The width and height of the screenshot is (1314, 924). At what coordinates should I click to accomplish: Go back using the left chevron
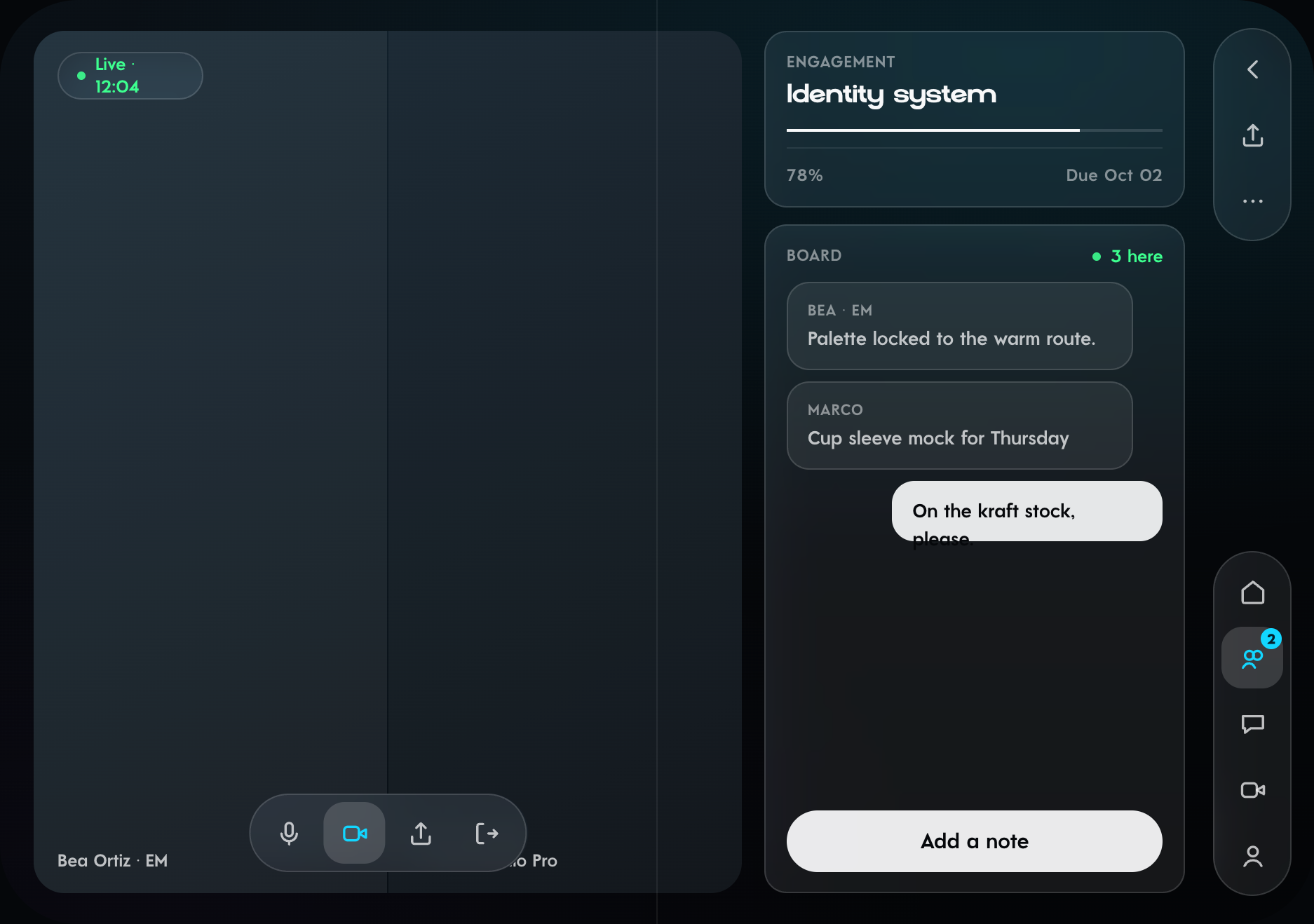click(1252, 69)
